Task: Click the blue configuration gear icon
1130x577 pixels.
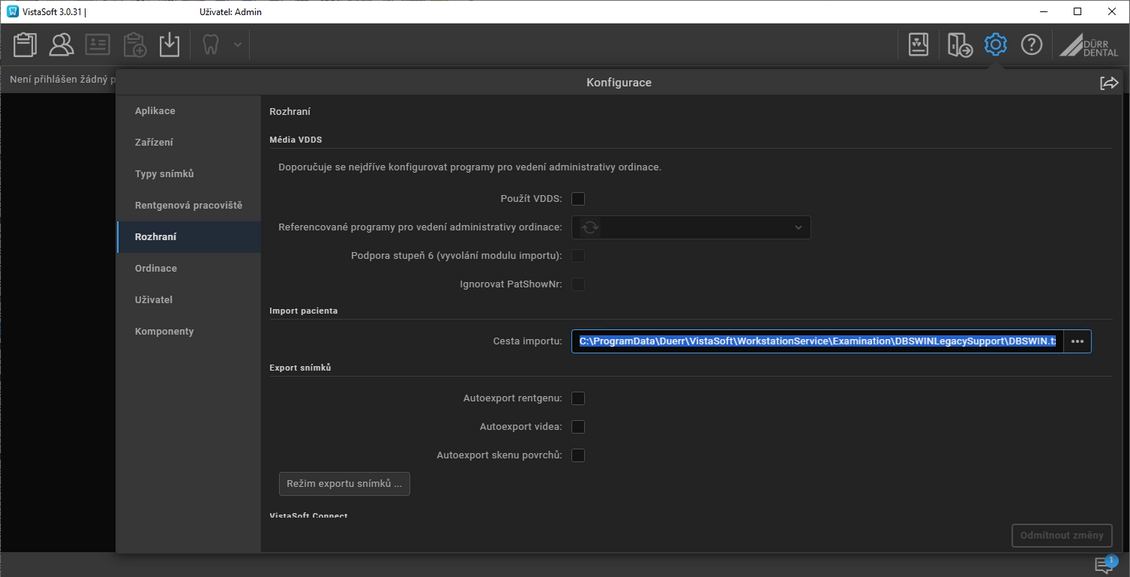Action: coord(995,45)
